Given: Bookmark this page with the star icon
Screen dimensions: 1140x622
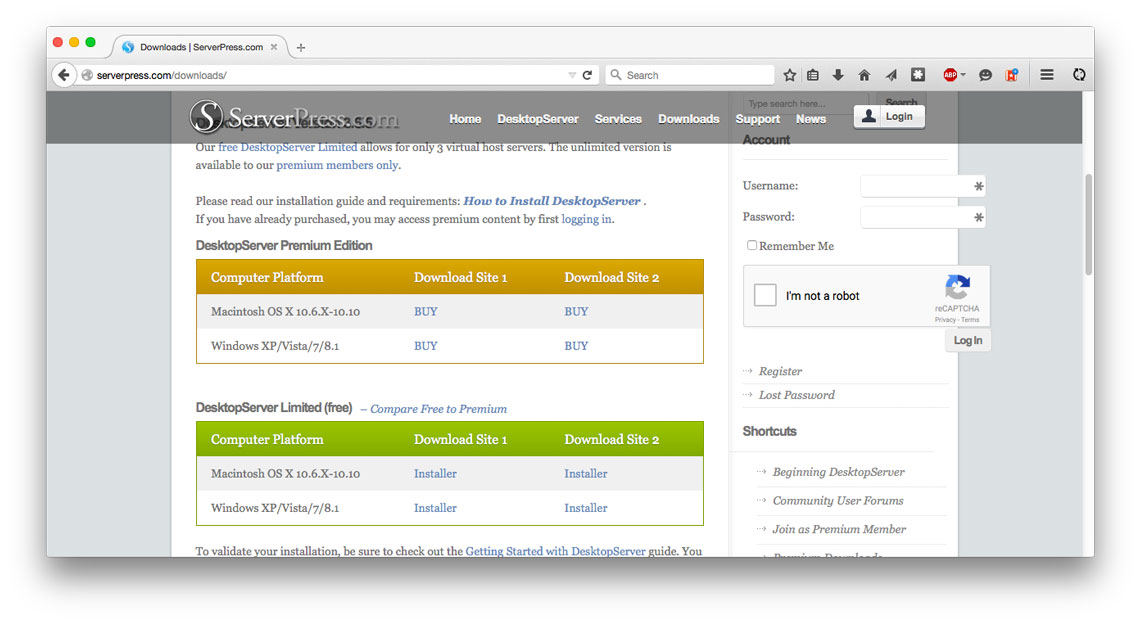Looking at the screenshot, I should point(790,75).
